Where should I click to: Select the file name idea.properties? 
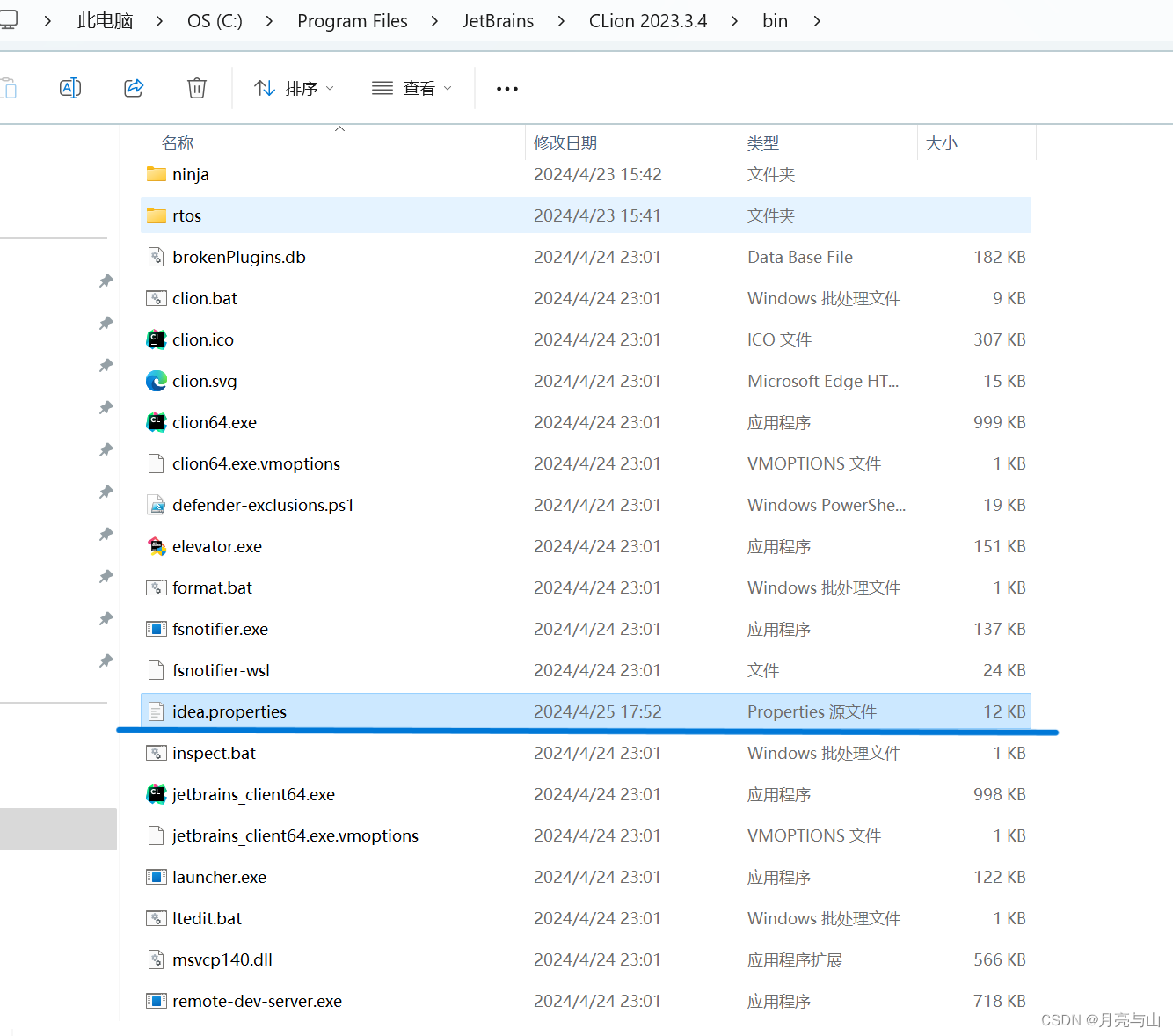(x=229, y=711)
